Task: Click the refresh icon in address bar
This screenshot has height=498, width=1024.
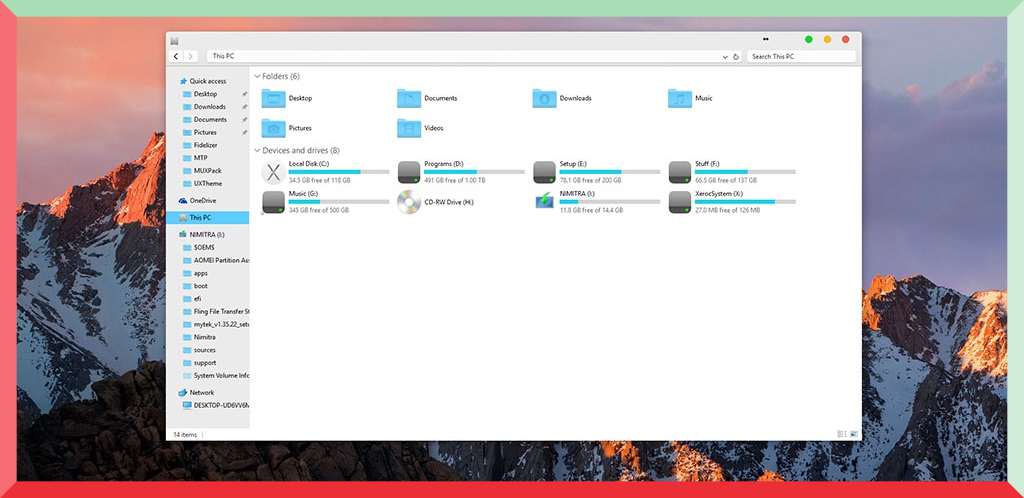Action: [x=736, y=57]
